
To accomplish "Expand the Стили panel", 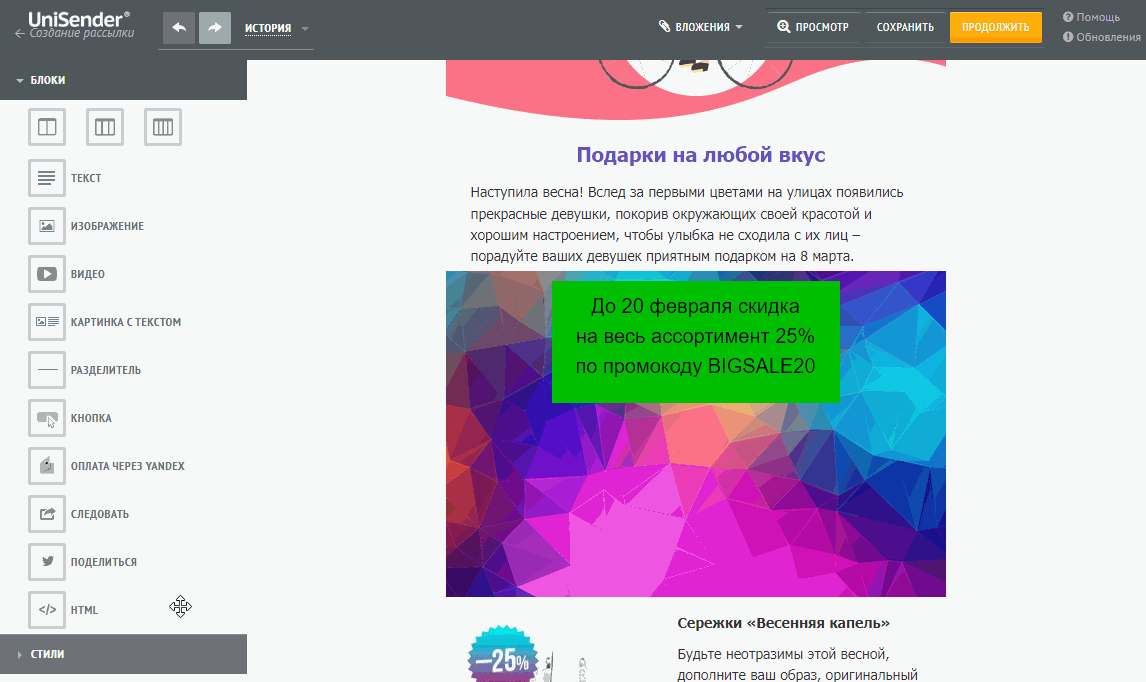I will [124, 654].
